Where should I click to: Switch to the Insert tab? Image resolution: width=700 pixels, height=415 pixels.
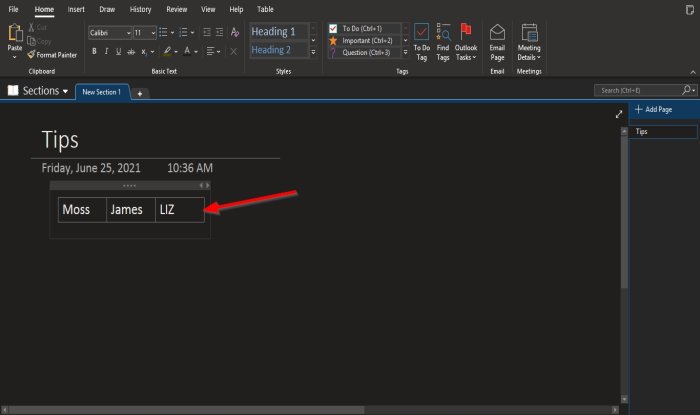click(x=76, y=9)
